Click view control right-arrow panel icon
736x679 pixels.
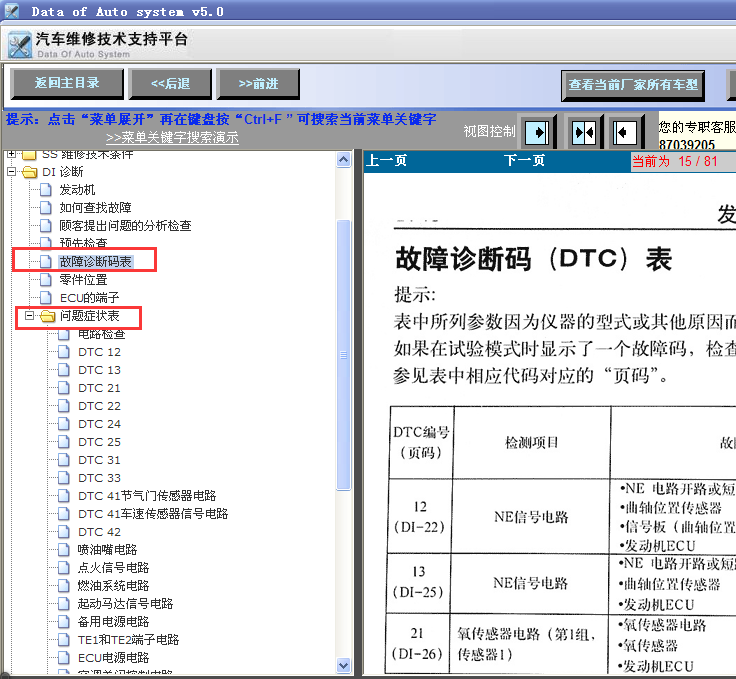point(537,133)
